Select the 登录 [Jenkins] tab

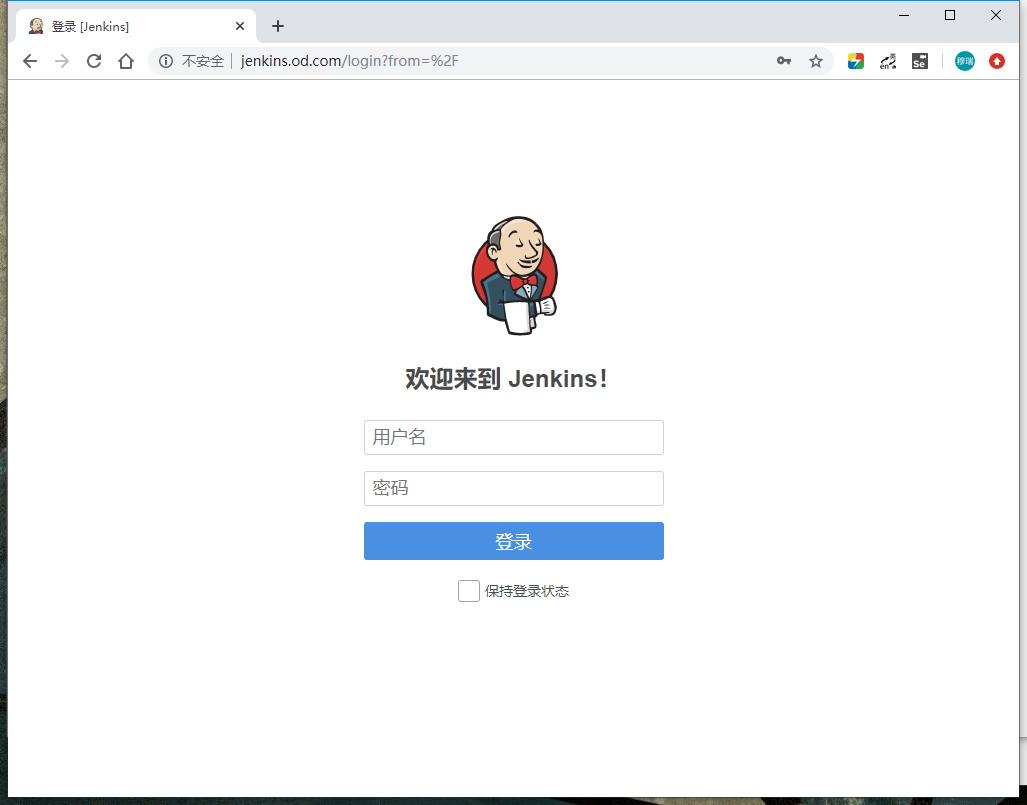136,26
